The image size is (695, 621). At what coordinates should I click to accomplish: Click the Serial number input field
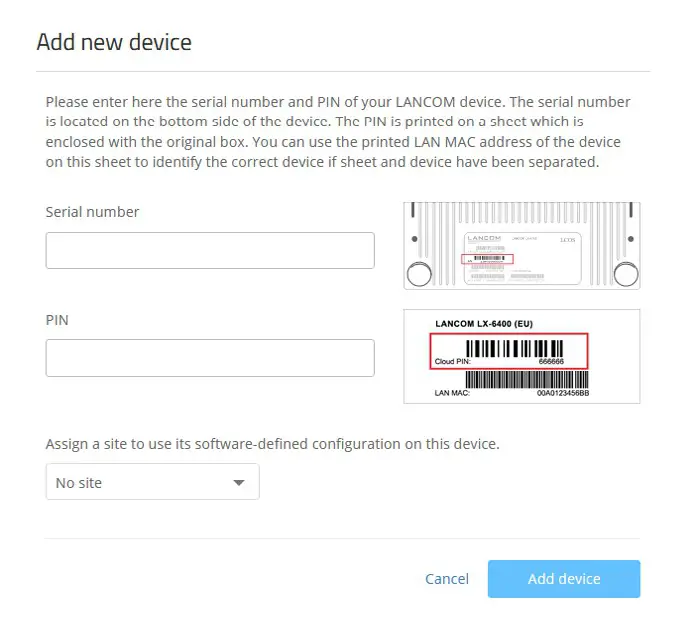[x=210, y=251]
